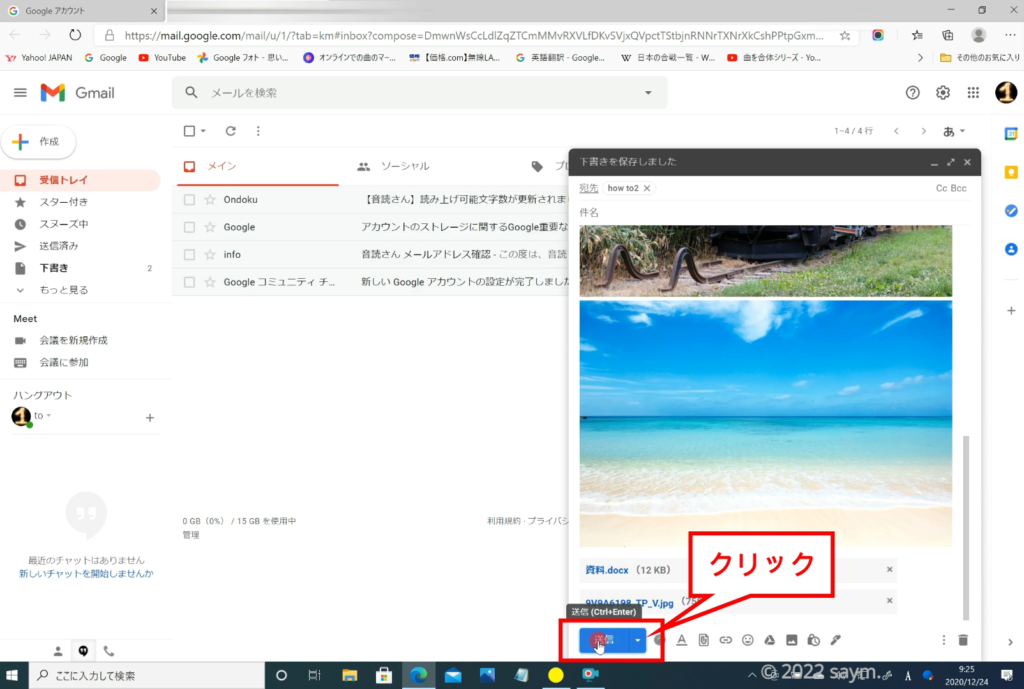This screenshot has width=1024, height=689.
Task: Remove the 資料.docx attachment
Action: [x=889, y=570]
